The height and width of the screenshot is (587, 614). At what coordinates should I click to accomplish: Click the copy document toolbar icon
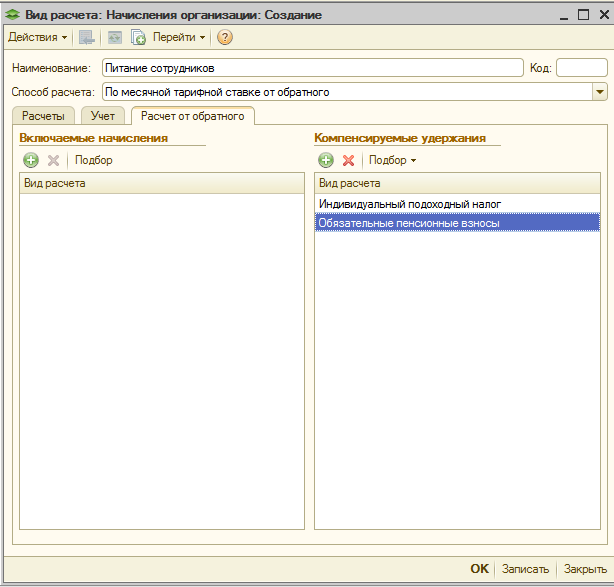pyautogui.click(x=138, y=37)
